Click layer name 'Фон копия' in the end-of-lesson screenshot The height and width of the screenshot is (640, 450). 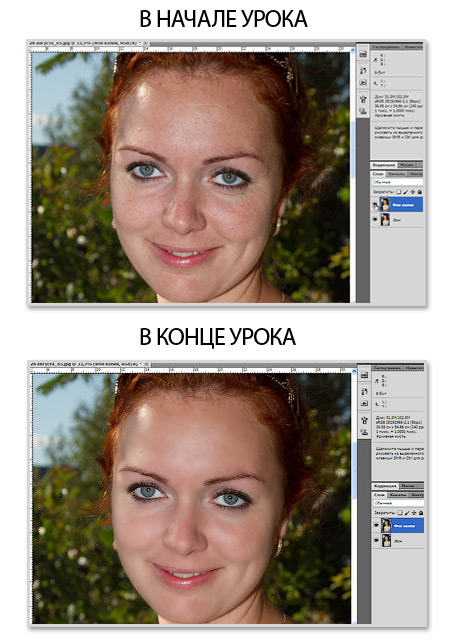pyautogui.click(x=404, y=526)
